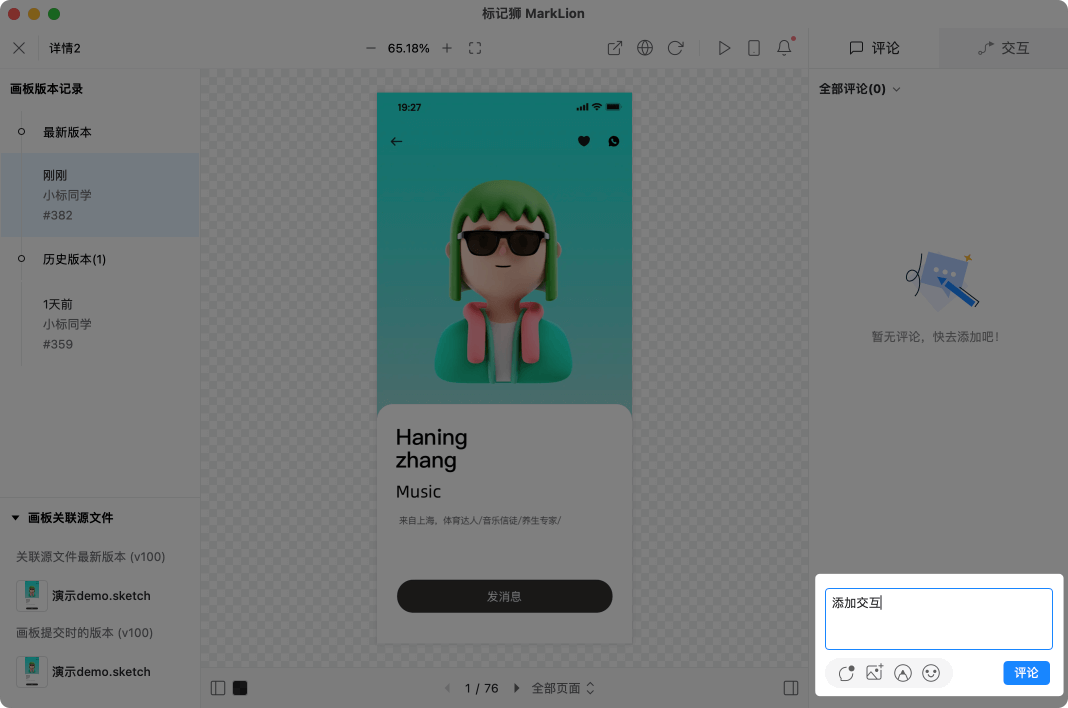The image size is (1068, 708).
Task: Click the mobile device preview icon
Action: click(754, 48)
